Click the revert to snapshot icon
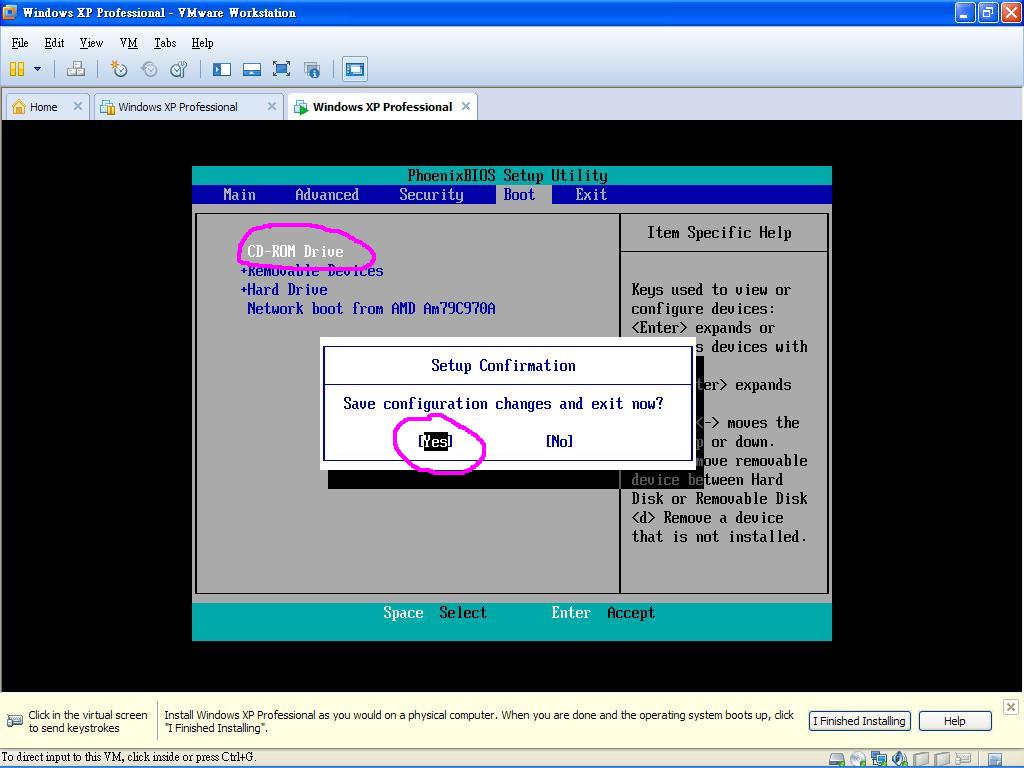 click(149, 69)
